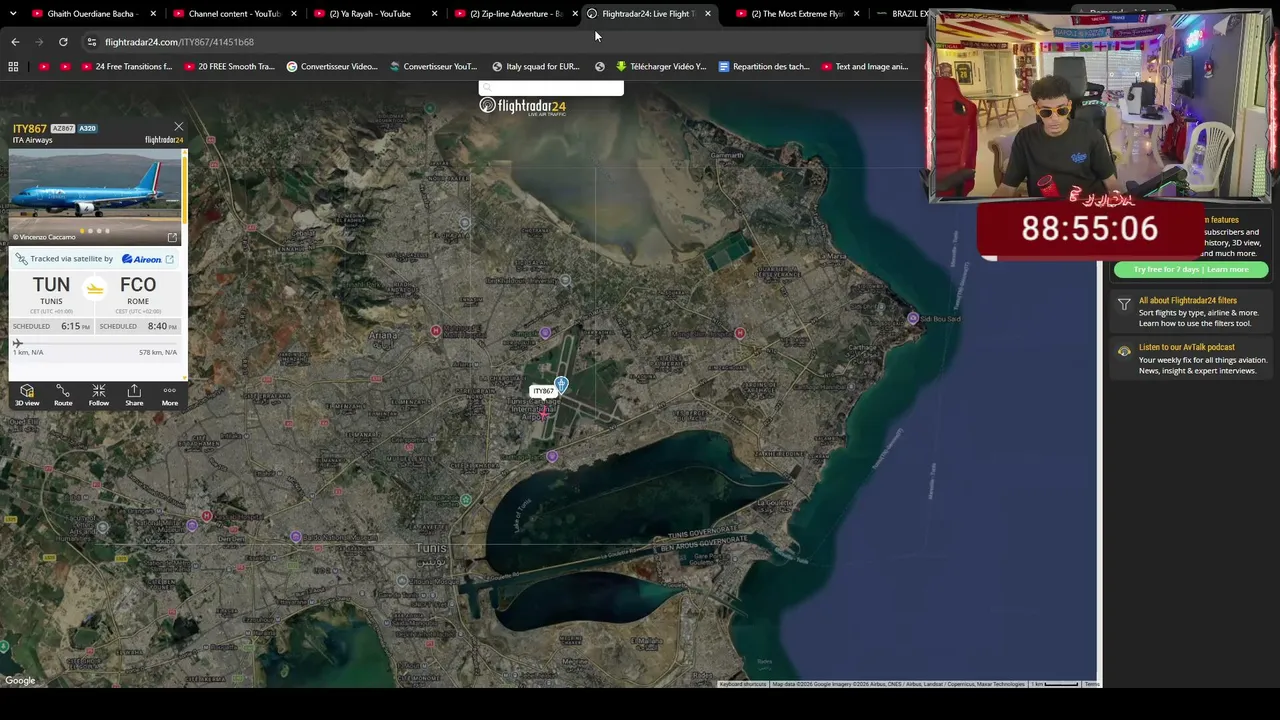Open the Italy squad for EUR... bookmark
The image size is (1280, 720).
[536, 67]
